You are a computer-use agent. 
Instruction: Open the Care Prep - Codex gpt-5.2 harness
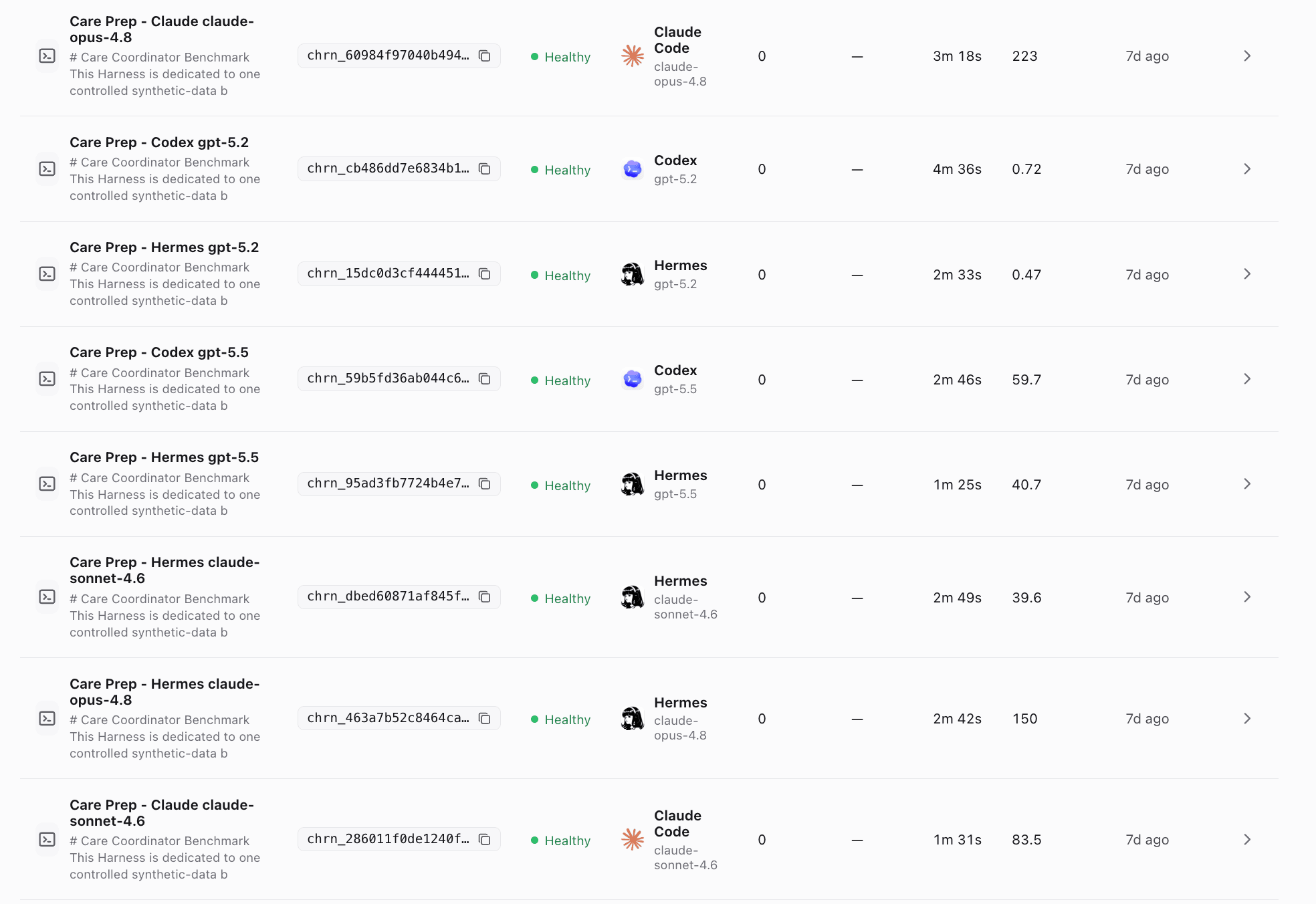[159, 142]
